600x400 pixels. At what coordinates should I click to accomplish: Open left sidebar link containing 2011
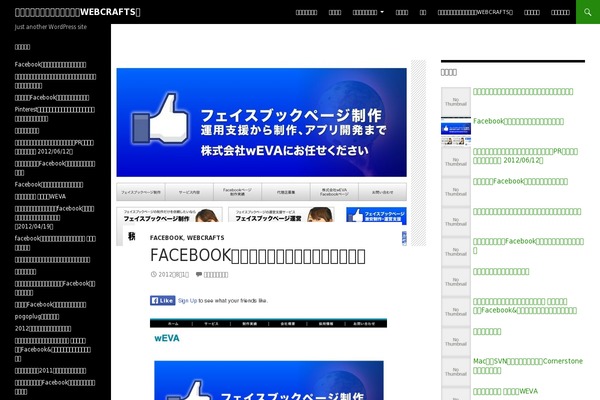point(50,371)
